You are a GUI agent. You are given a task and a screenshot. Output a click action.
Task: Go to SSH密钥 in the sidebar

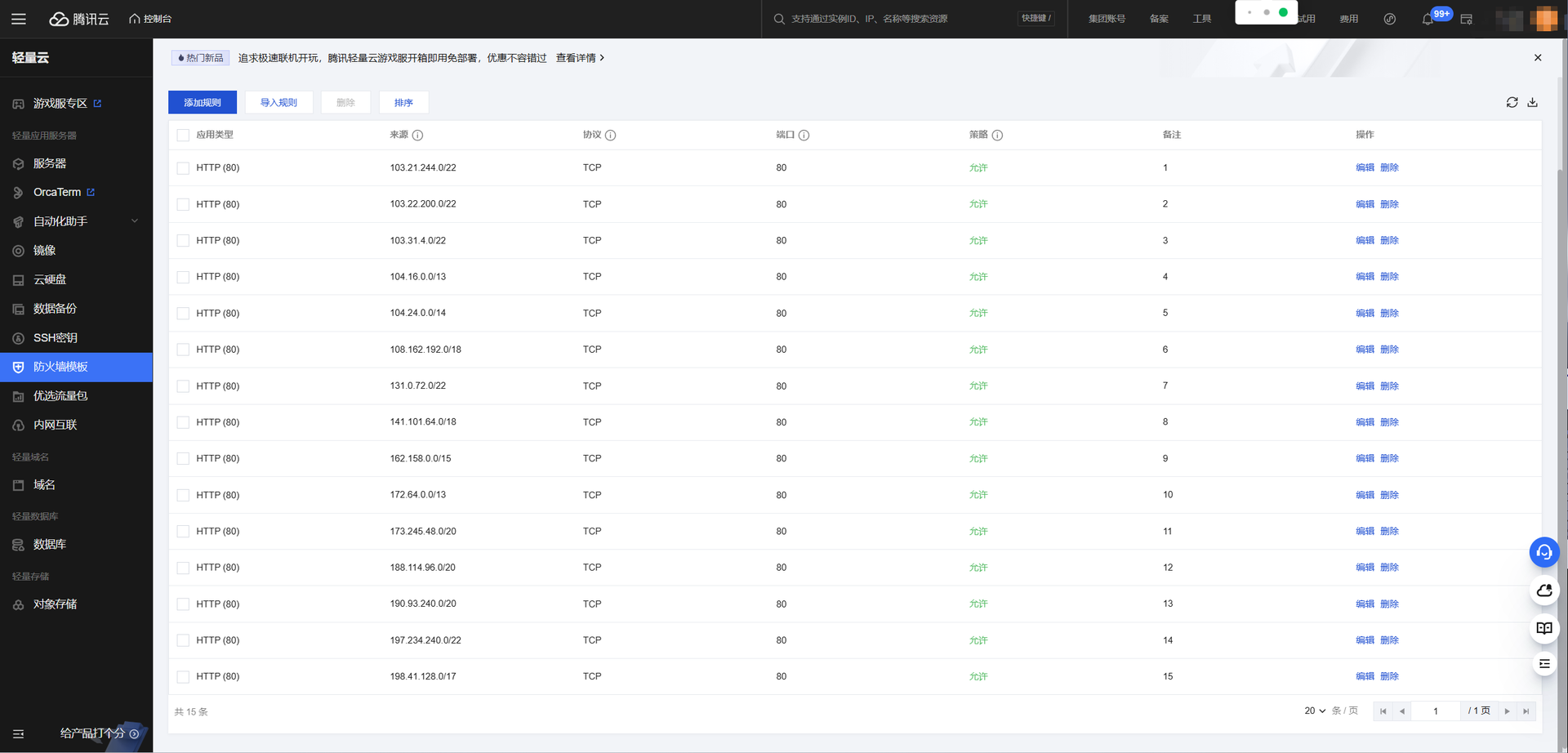56,337
